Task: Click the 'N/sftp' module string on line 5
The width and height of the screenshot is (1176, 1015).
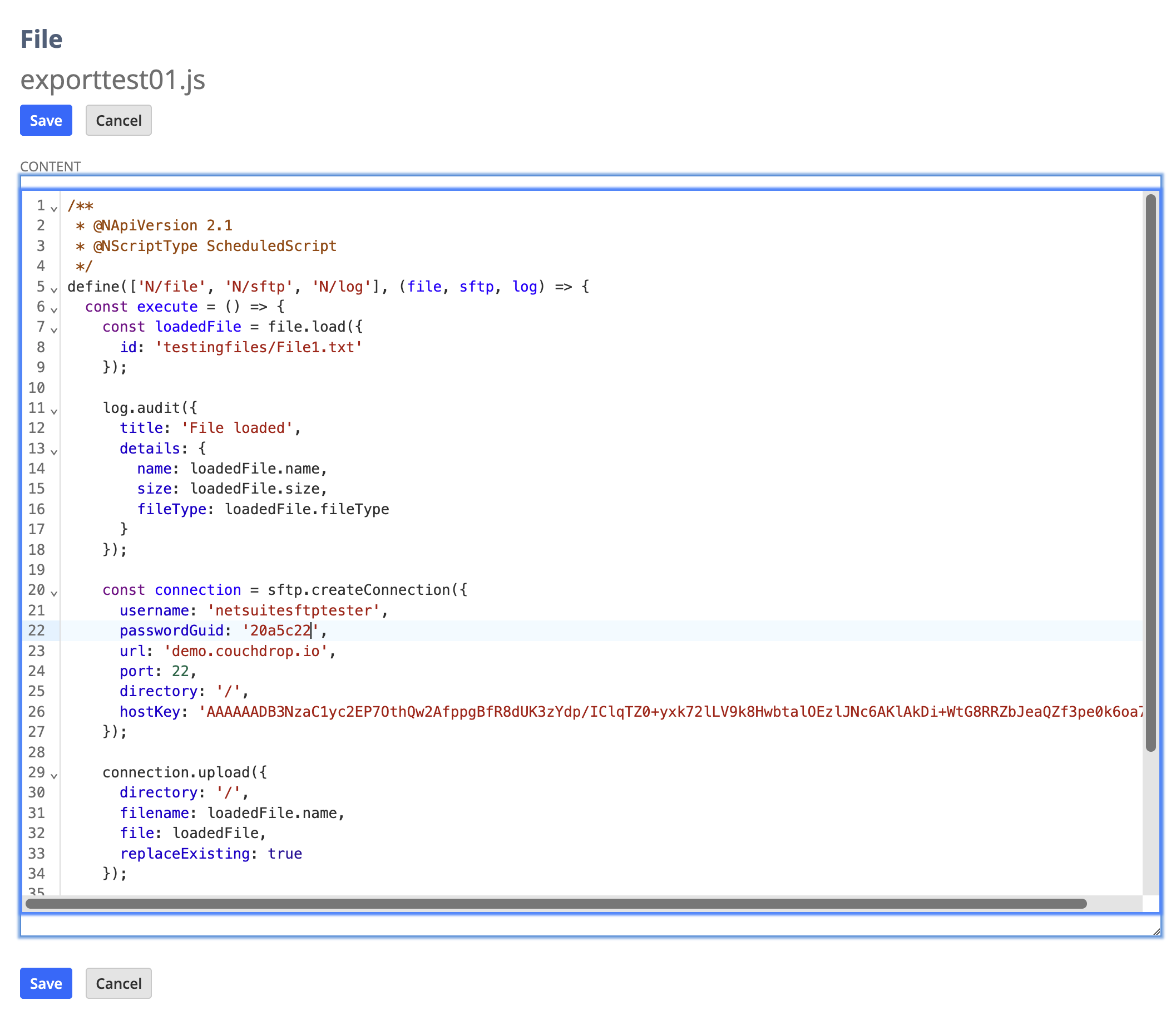Action: click(x=259, y=287)
